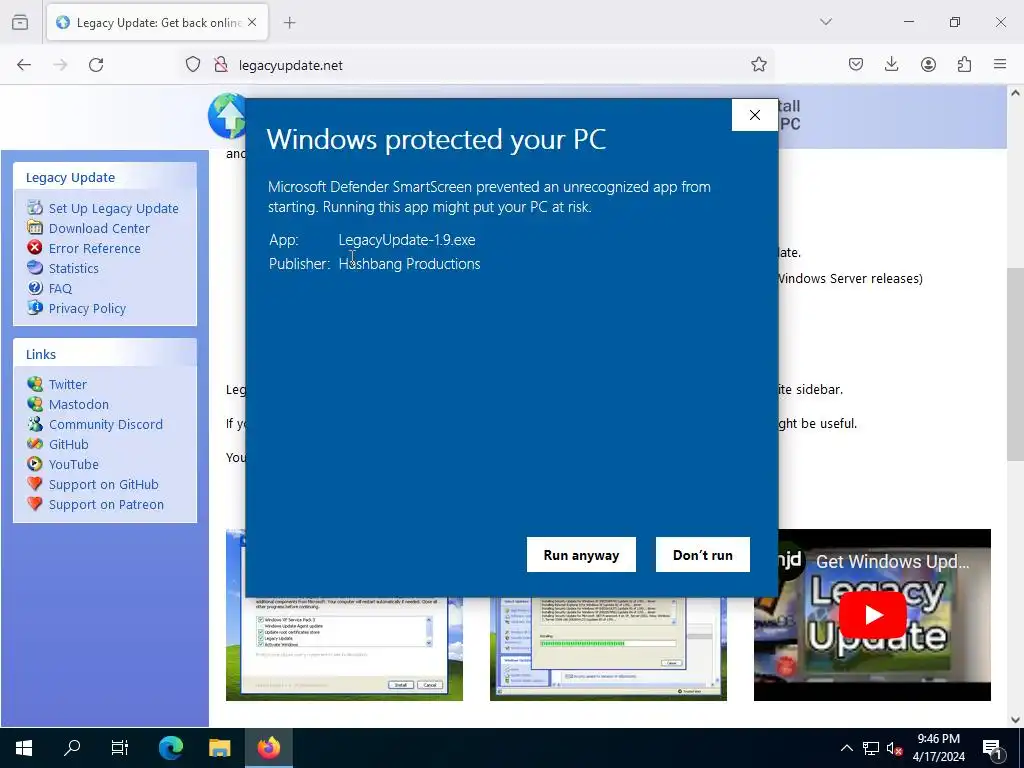Open Community Discord link
1024x768 pixels.
(x=106, y=424)
